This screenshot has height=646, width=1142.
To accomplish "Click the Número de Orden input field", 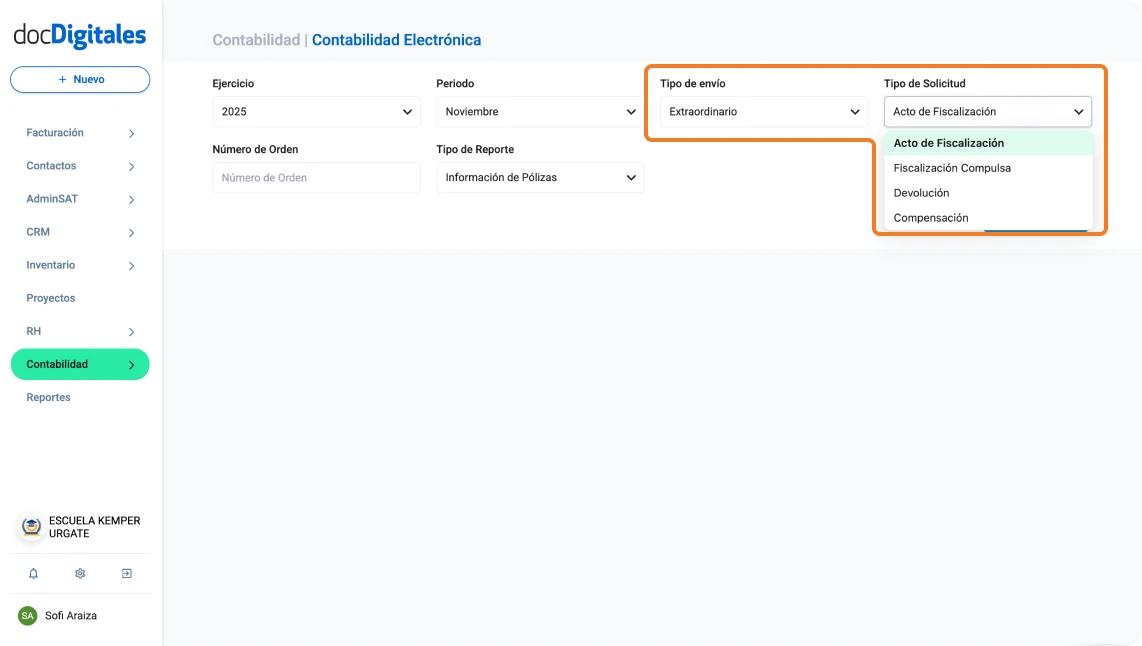I will point(316,177).
